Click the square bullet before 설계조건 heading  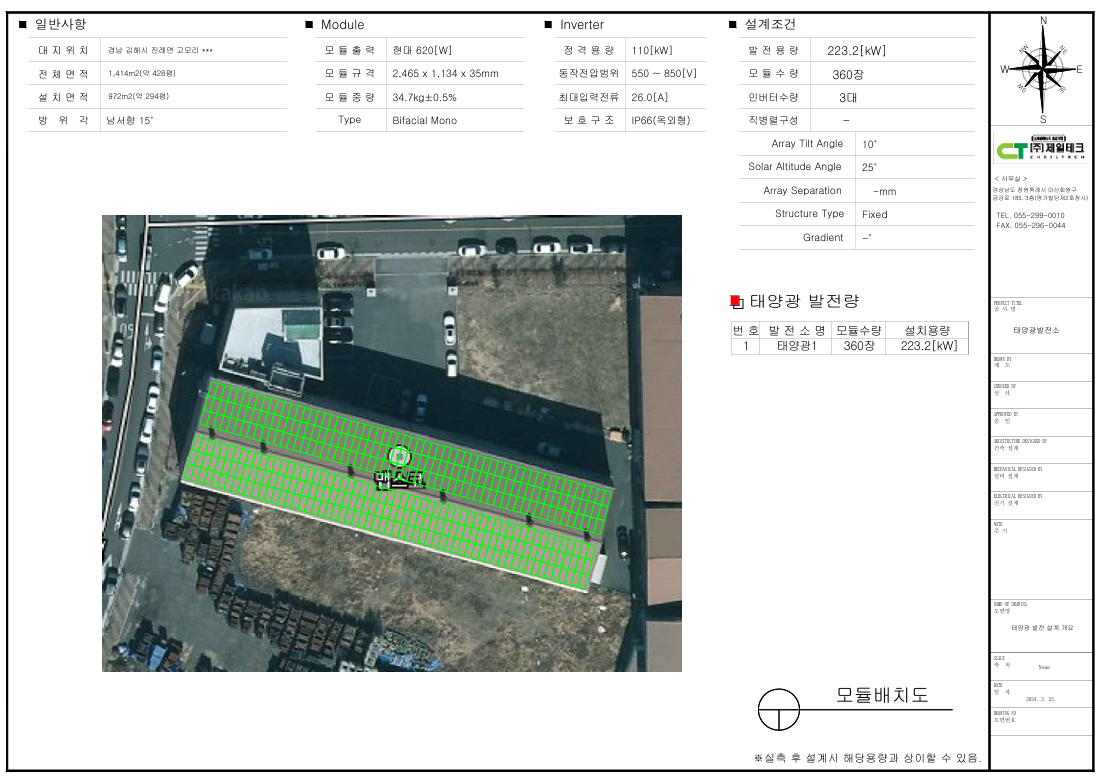click(x=733, y=25)
